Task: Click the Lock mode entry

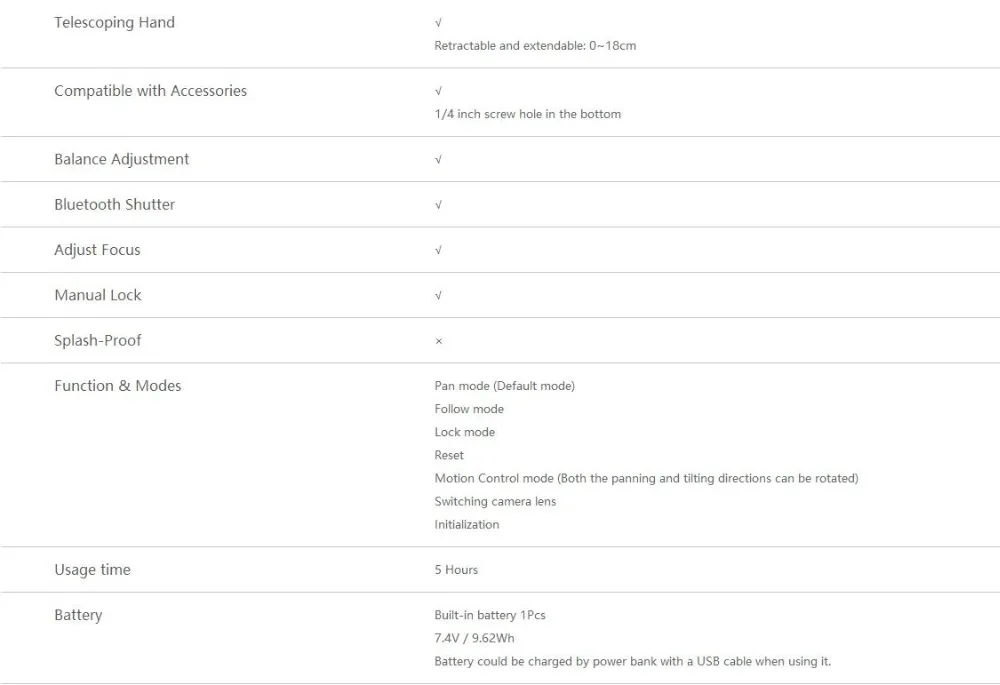Action: pyautogui.click(x=464, y=432)
